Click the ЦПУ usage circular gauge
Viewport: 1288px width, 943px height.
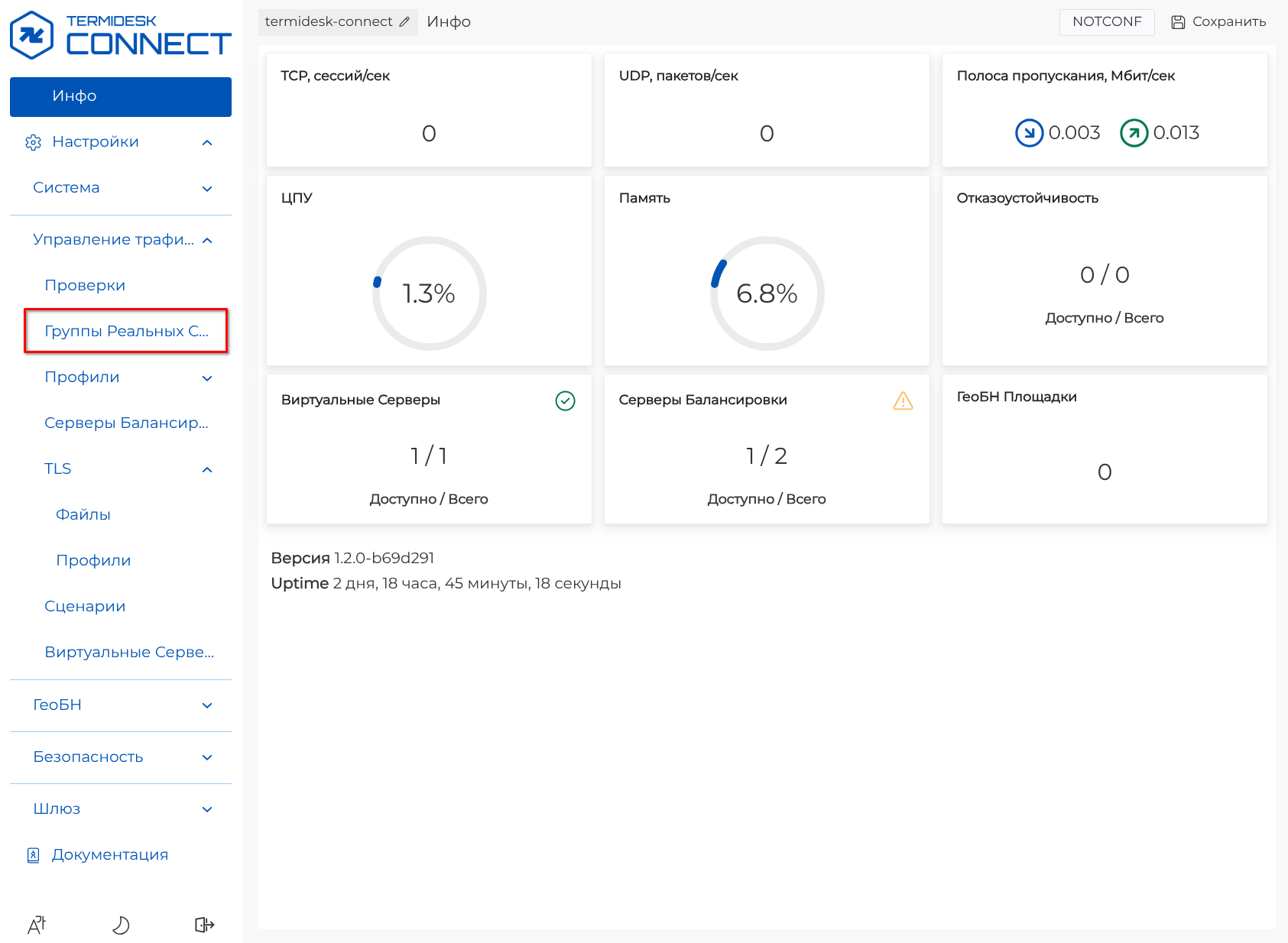coord(429,293)
